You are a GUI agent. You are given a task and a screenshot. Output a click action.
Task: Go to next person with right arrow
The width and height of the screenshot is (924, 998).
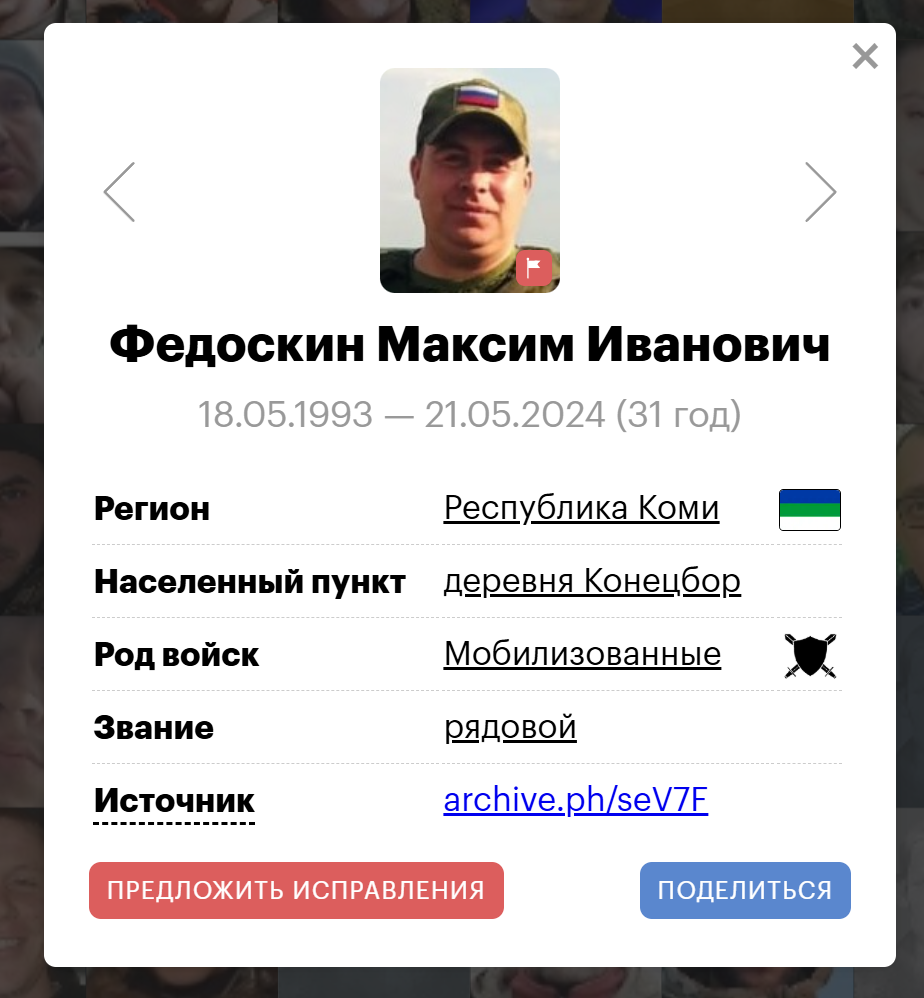(820, 192)
